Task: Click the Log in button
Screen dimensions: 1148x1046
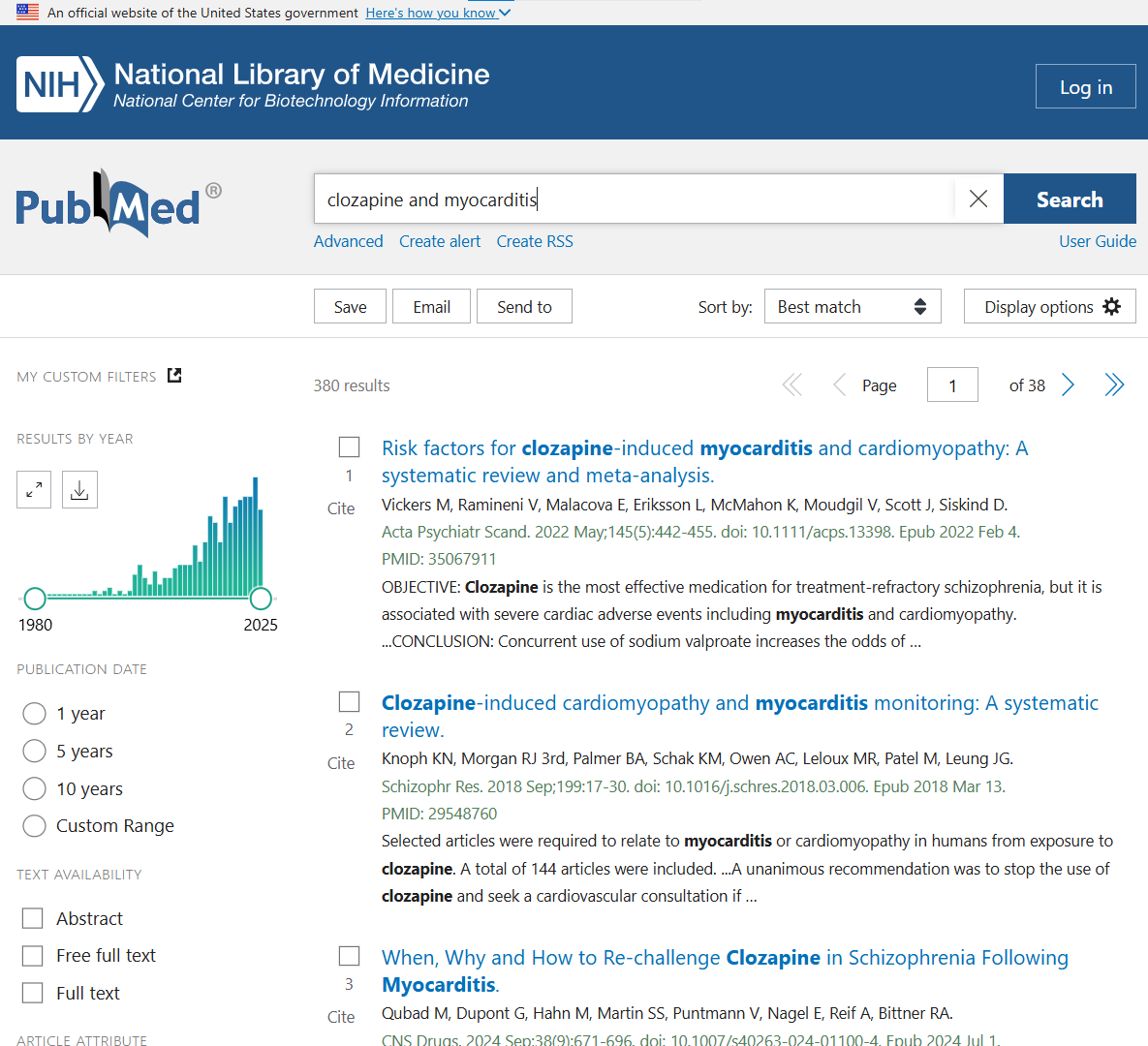Action: click(x=1086, y=86)
